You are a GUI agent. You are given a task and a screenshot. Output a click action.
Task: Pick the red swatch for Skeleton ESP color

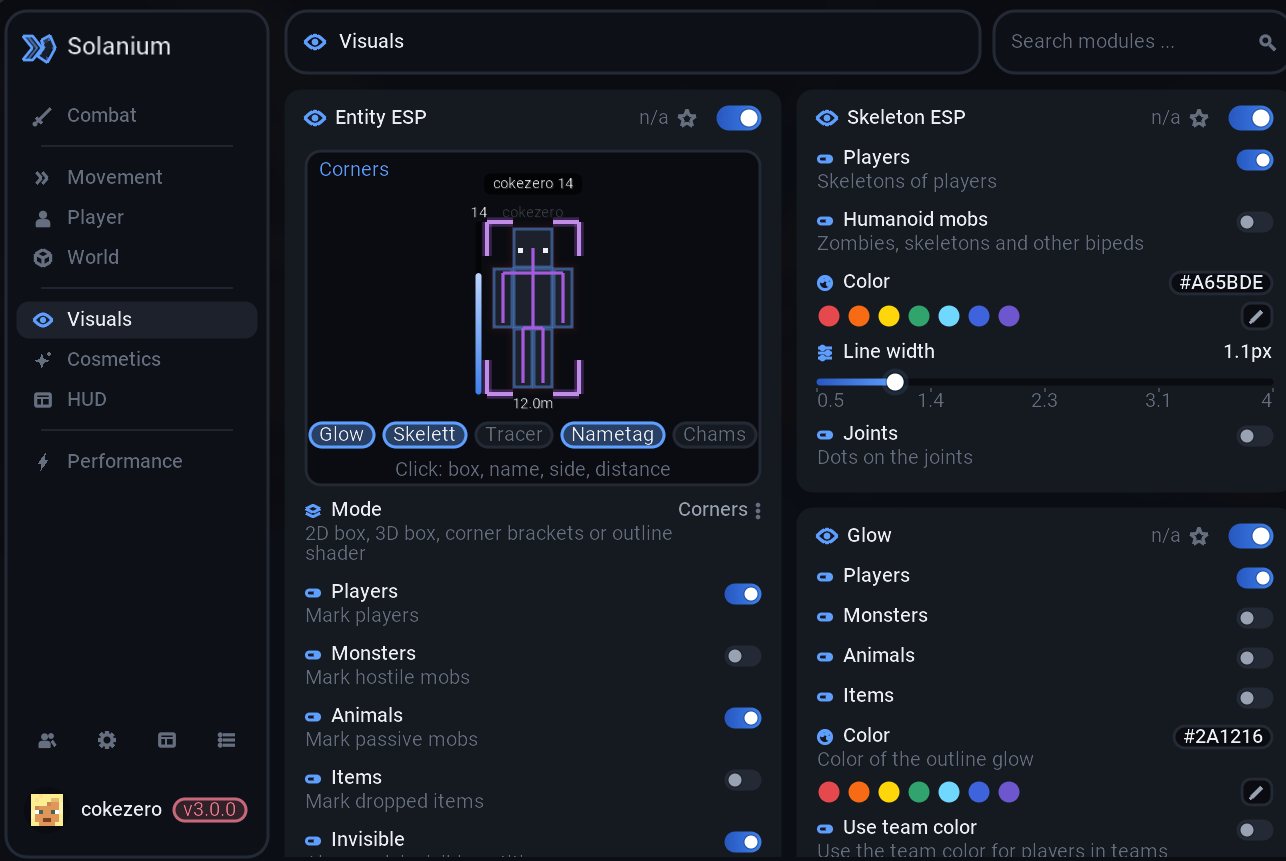(x=829, y=316)
